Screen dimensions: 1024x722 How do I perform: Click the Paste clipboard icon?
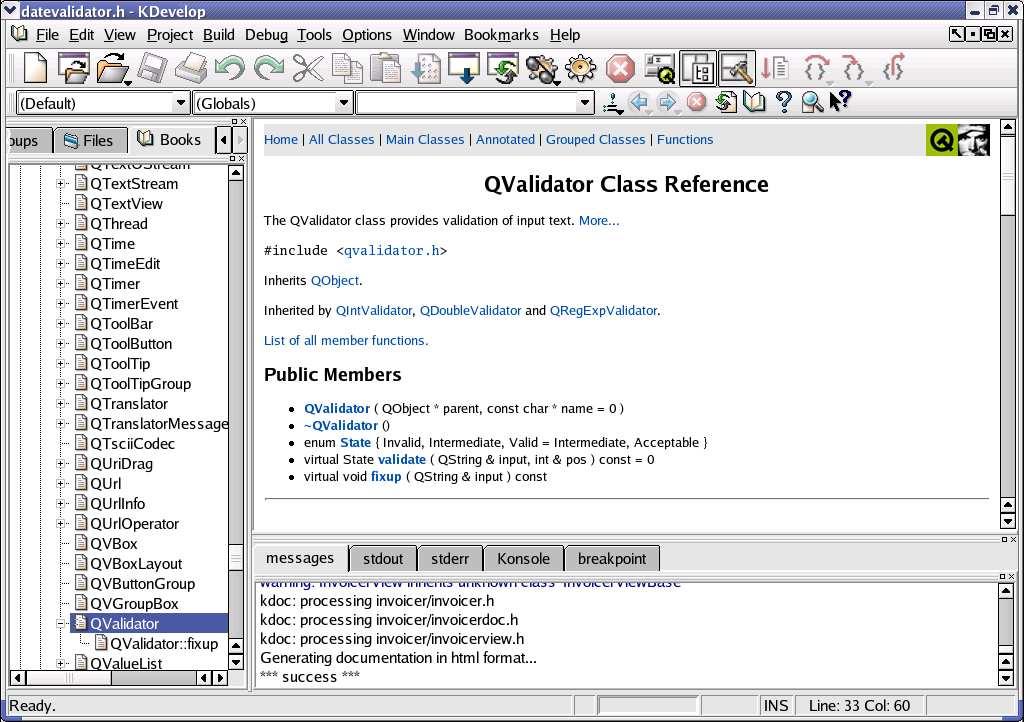tap(386, 68)
